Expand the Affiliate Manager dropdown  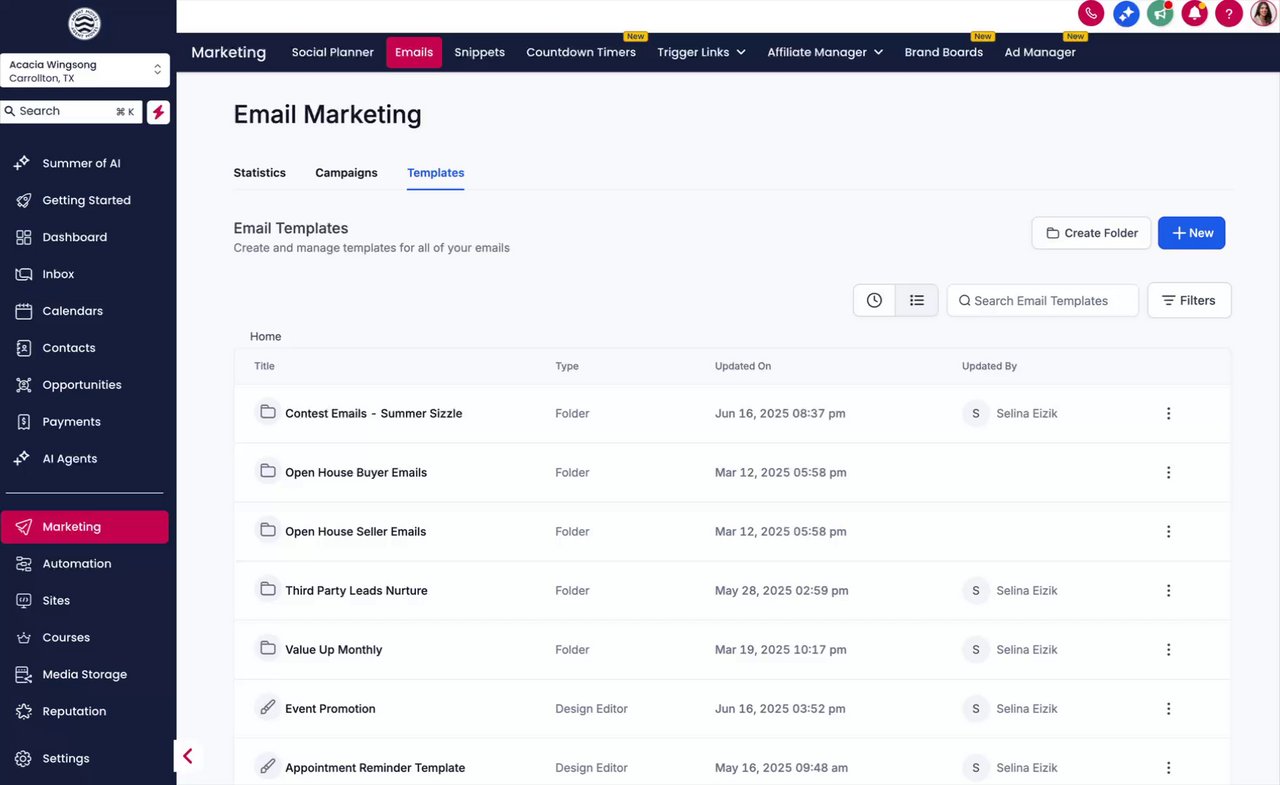825,52
